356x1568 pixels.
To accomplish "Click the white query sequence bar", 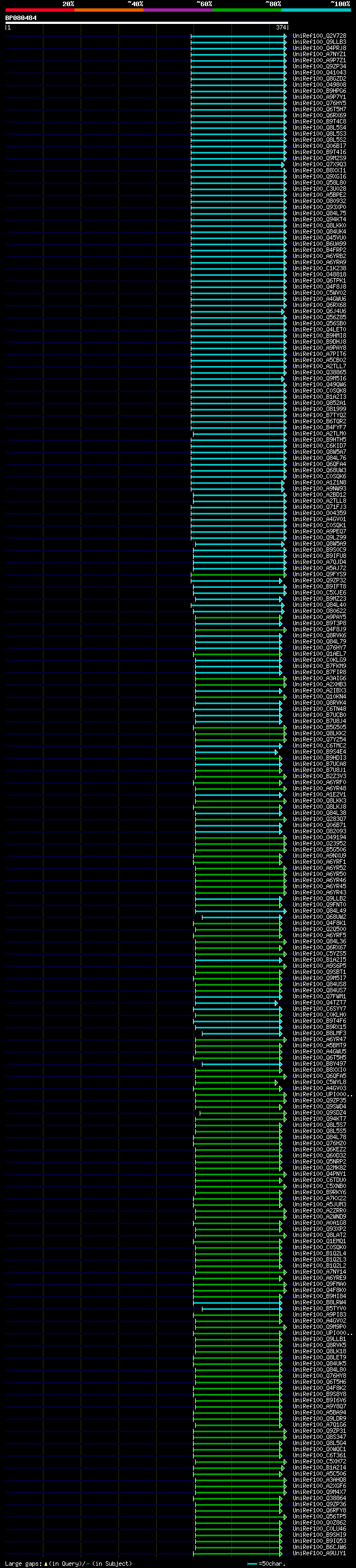I will point(147,23).
